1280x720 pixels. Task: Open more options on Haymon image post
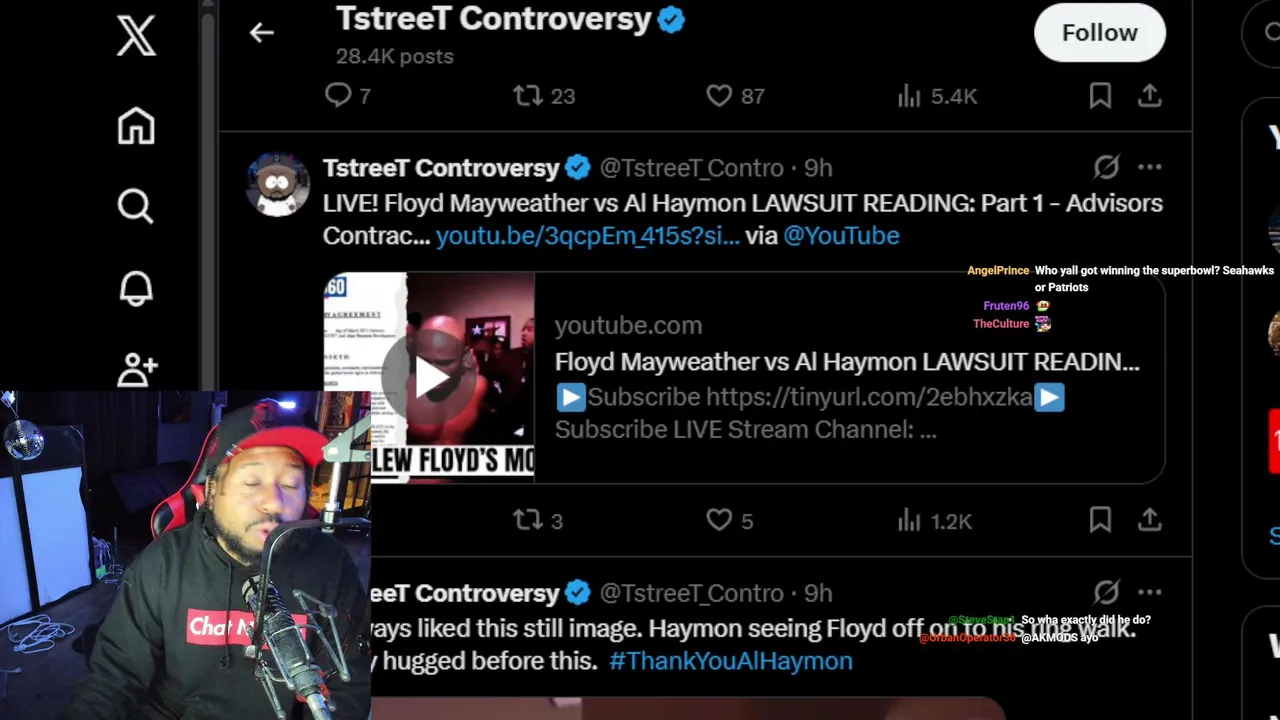(x=1150, y=592)
